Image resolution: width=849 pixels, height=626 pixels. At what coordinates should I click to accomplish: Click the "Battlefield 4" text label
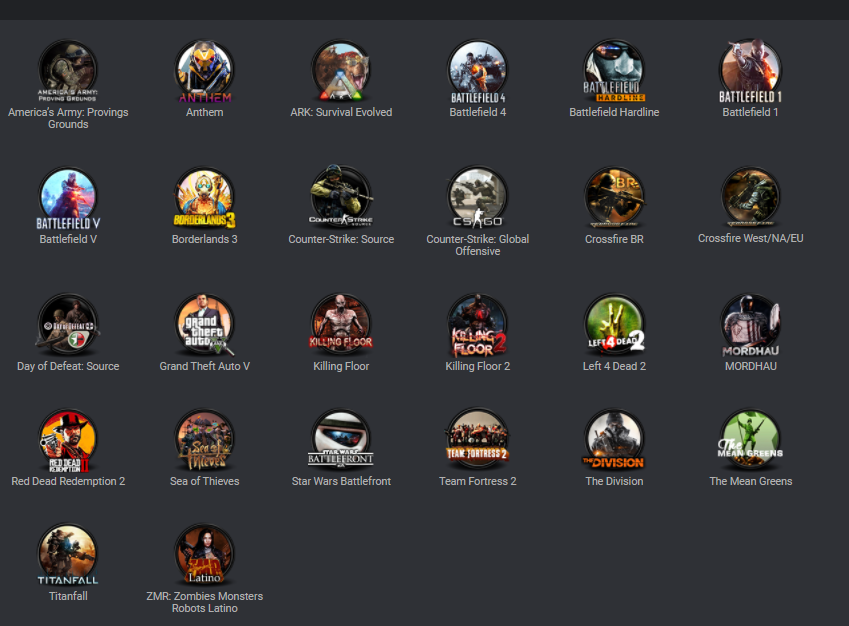click(478, 112)
